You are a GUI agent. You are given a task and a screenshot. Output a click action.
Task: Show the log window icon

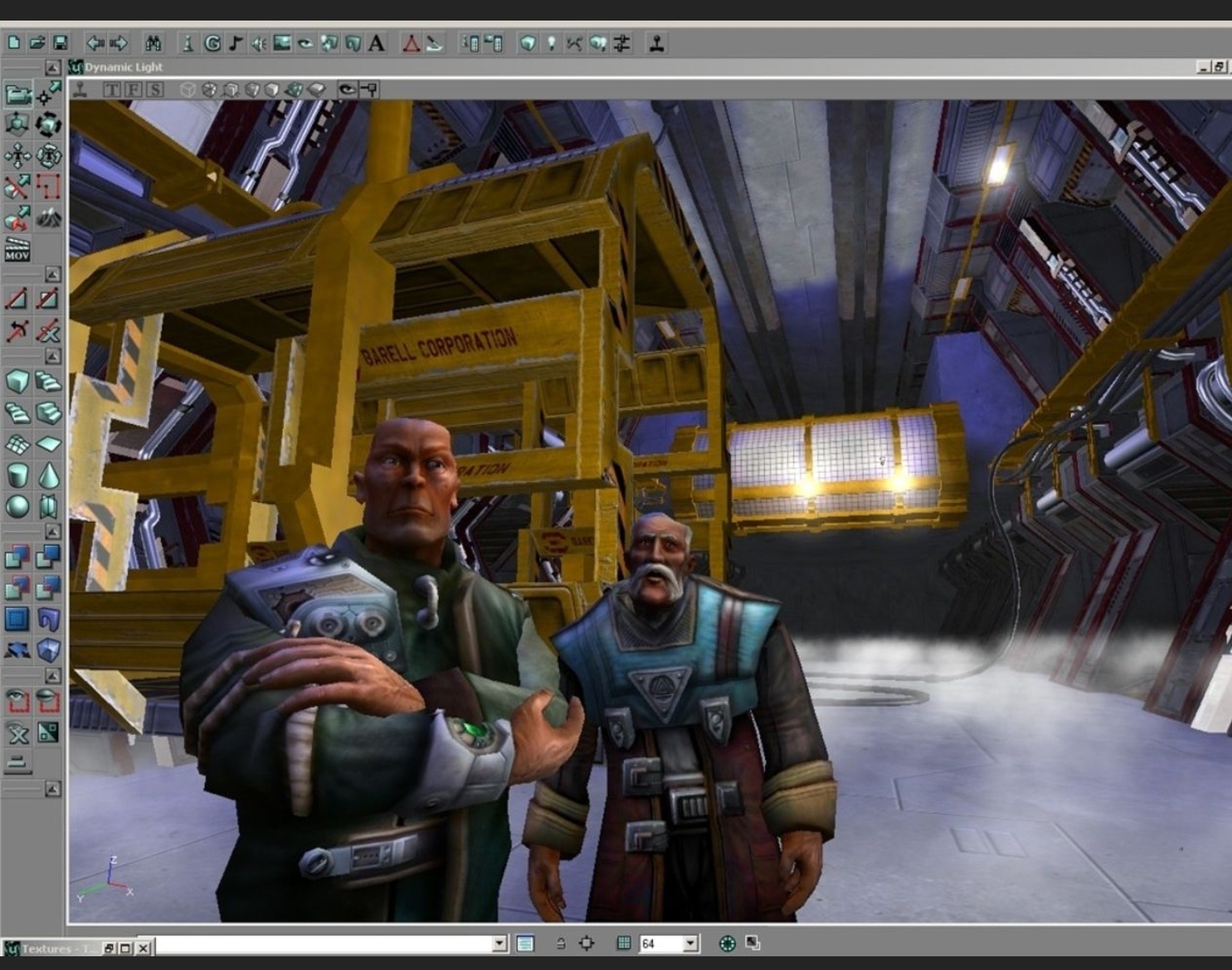tap(525, 943)
